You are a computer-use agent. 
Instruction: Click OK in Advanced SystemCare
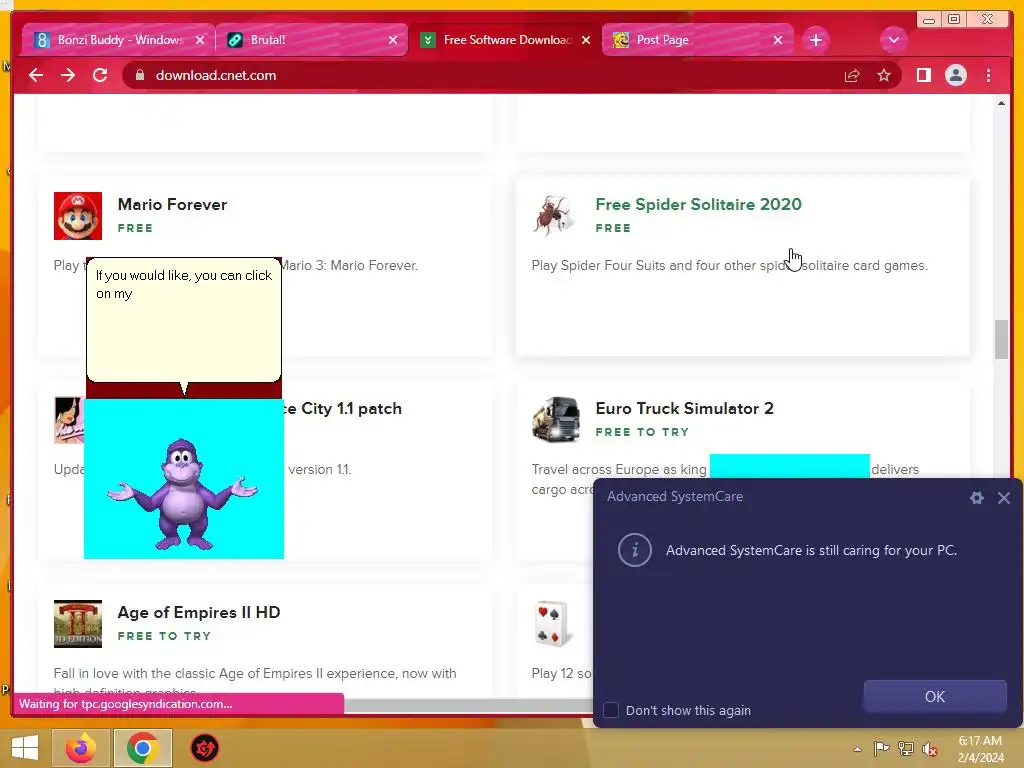(935, 696)
